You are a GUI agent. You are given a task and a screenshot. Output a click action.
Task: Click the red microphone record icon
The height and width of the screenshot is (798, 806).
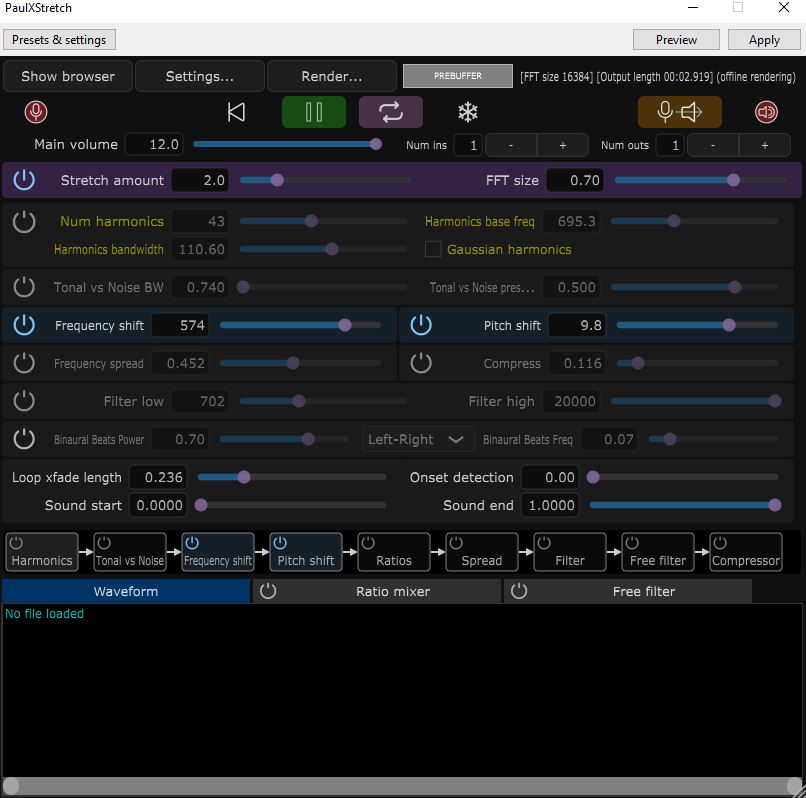[37, 112]
